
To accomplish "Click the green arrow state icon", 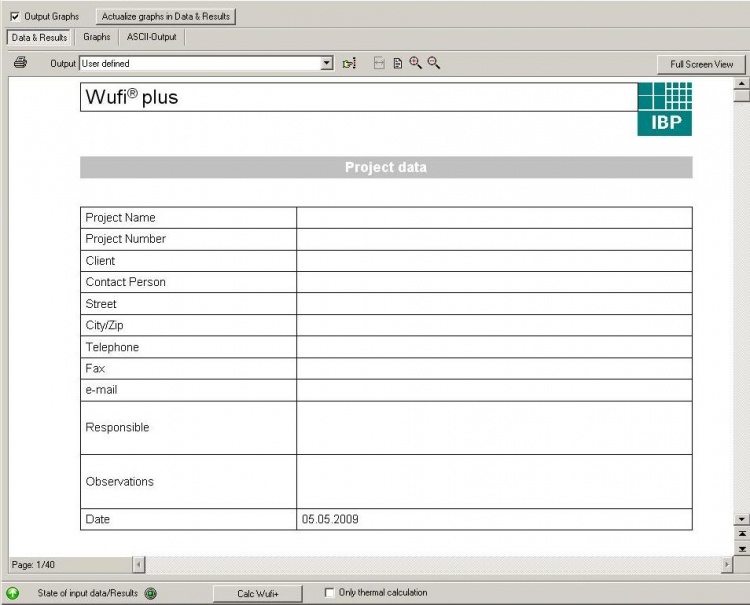I will pyautogui.click(x=13, y=594).
